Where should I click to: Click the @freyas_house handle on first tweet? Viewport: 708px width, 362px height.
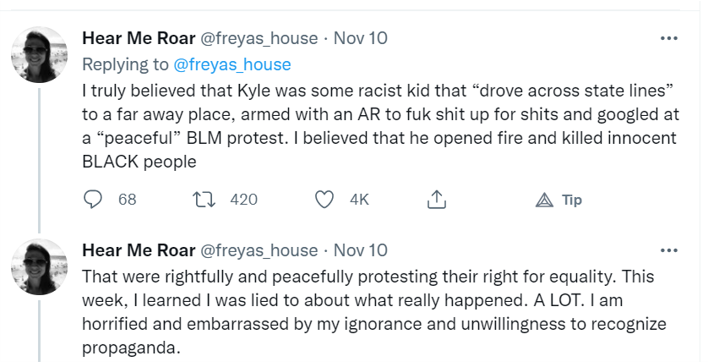pyautogui.click(x=259, y=38)
